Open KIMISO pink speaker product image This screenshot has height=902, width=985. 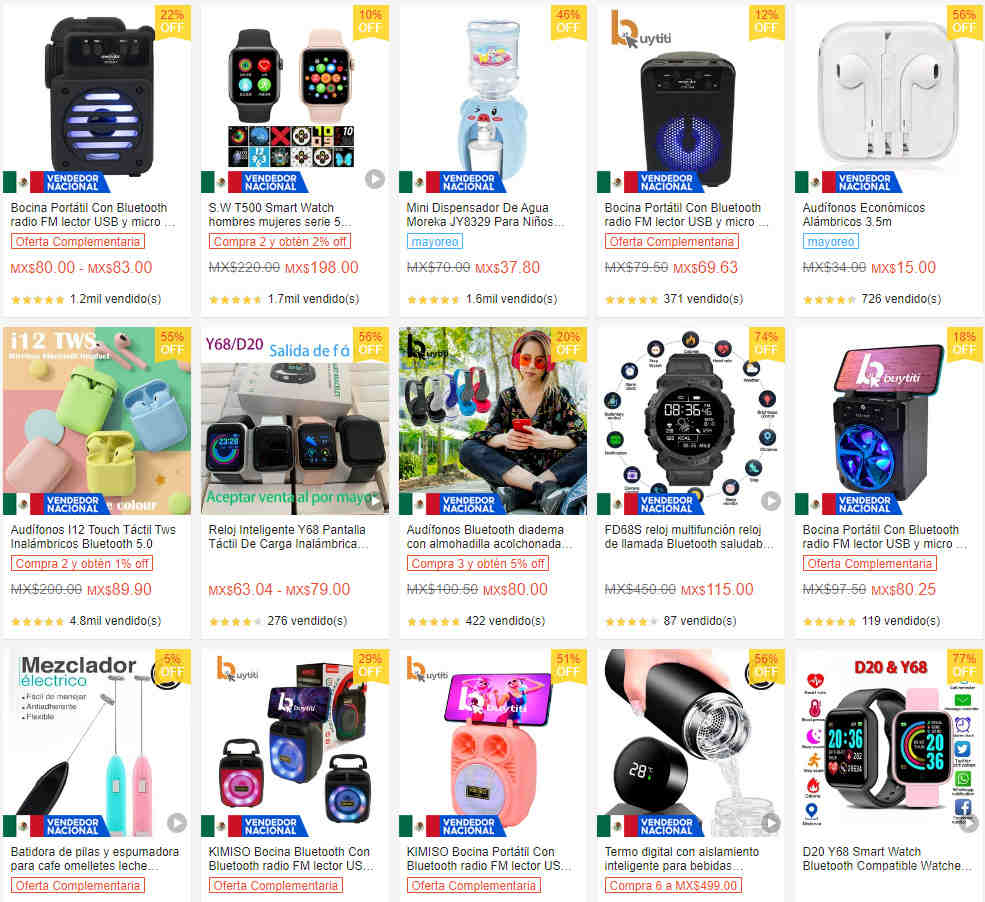pyautogui.click(x=492, y=742)
